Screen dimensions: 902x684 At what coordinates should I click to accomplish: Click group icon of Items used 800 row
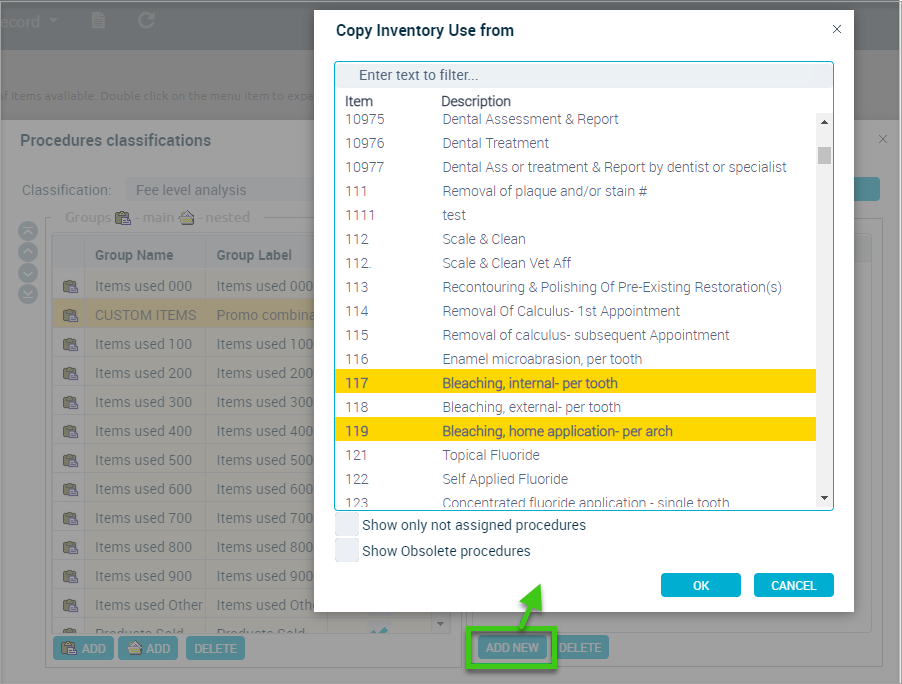[70, 547]
